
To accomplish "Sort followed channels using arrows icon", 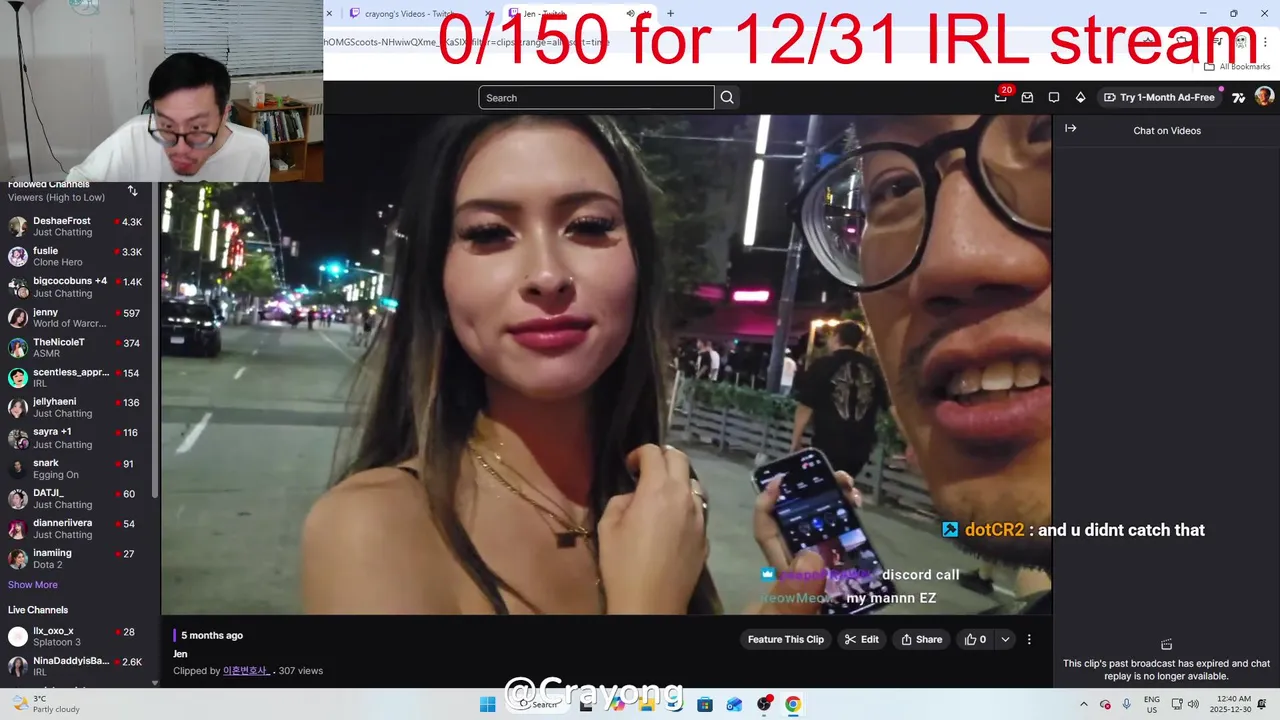I will [x=132, y=191].
